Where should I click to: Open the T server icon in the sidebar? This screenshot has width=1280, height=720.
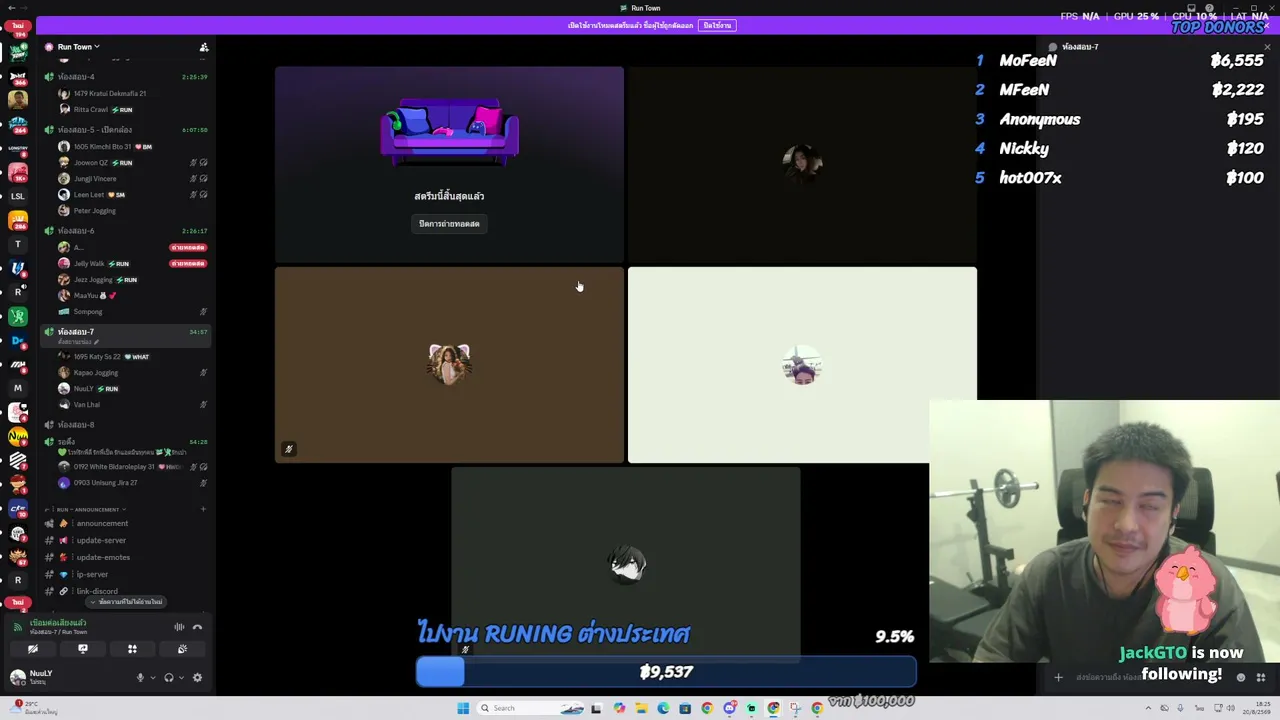coord(17,244)
